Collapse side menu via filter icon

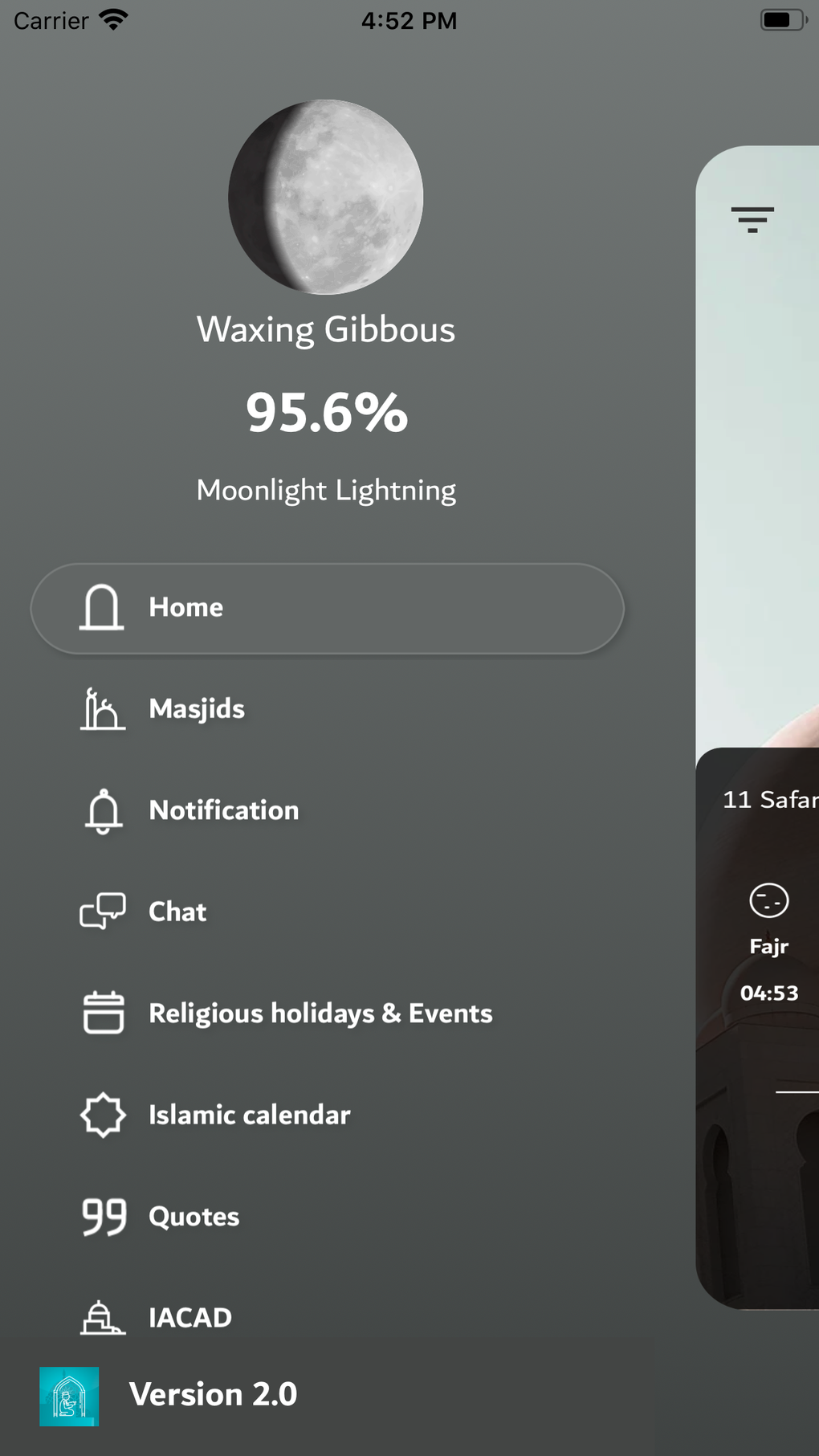(752, 219)
